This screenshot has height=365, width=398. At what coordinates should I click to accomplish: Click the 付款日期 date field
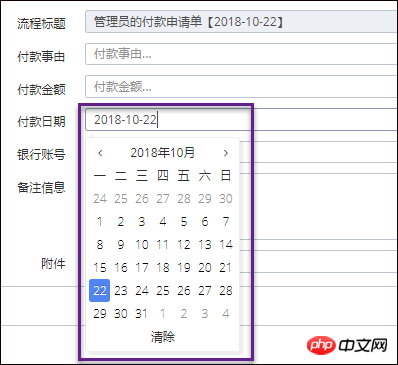[x=241, y=119]
